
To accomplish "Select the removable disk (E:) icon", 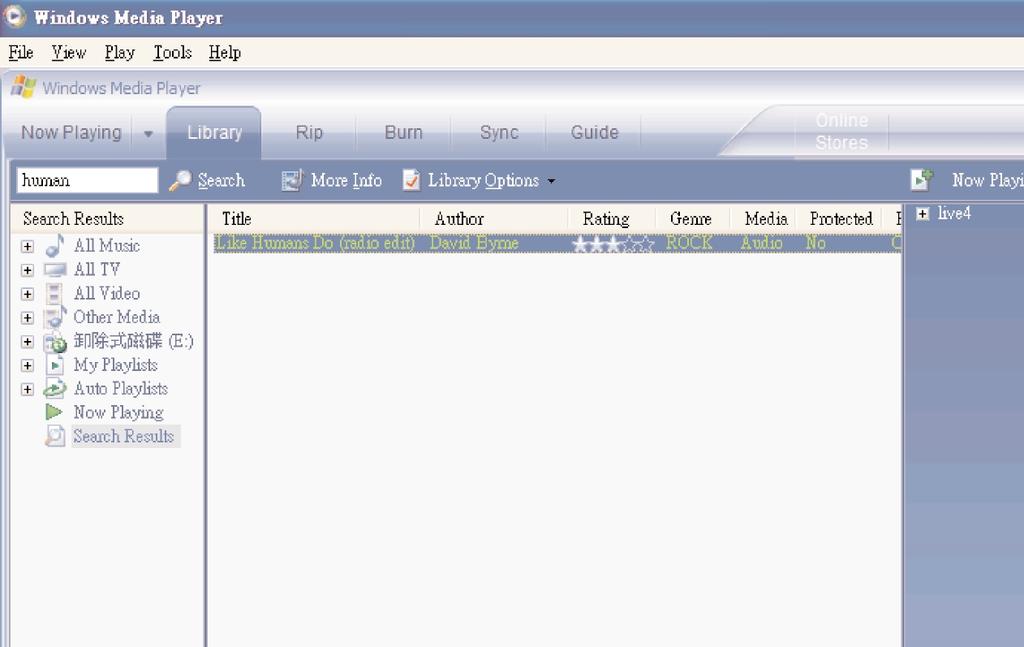I will point(55,341).
